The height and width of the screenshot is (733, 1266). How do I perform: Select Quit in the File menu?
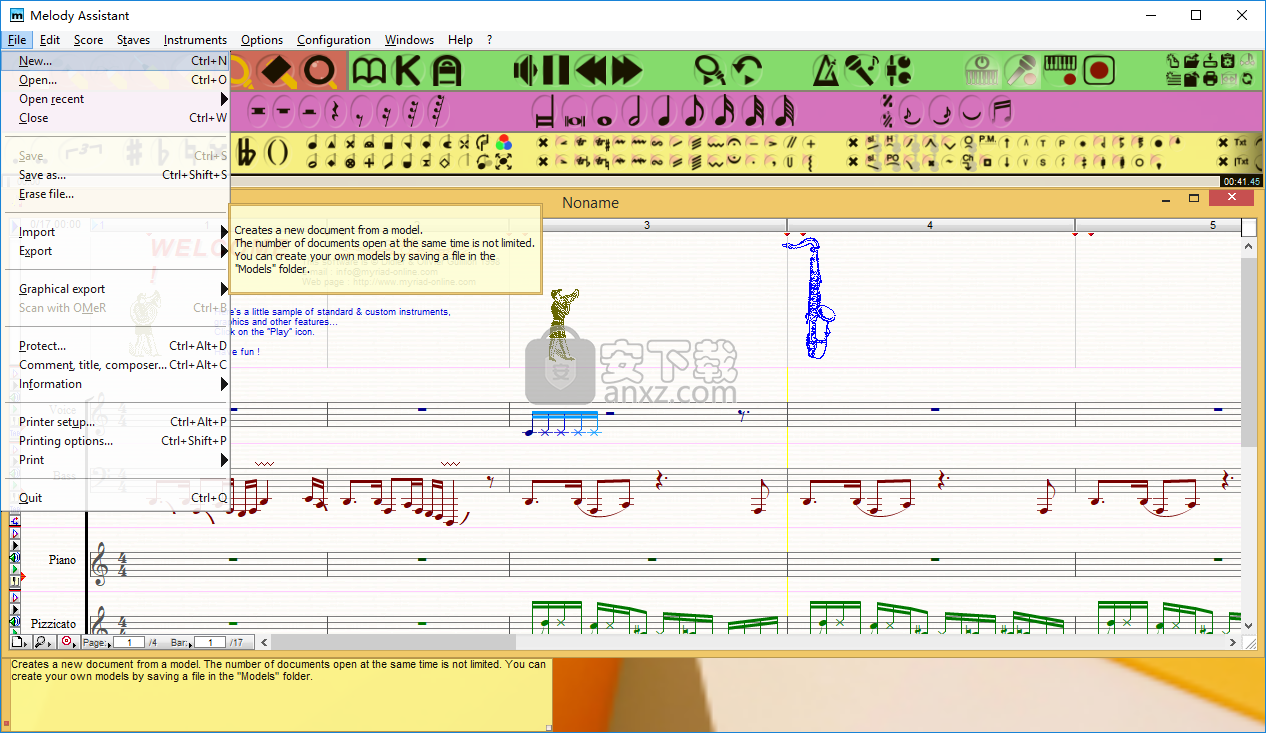116,498
